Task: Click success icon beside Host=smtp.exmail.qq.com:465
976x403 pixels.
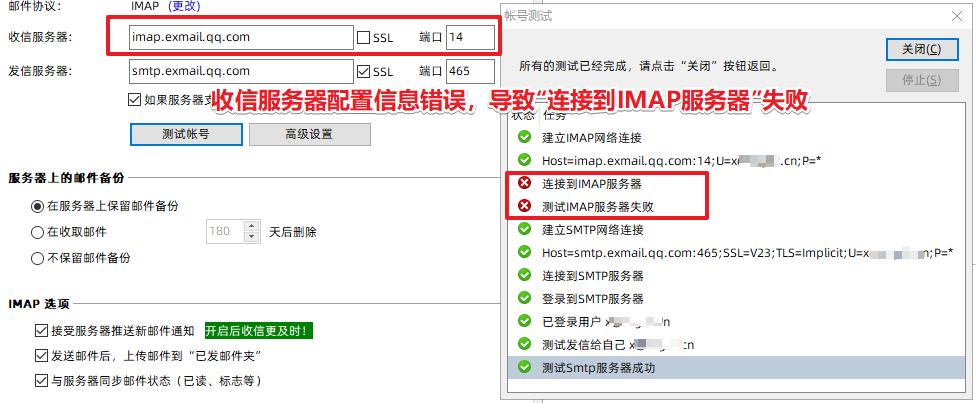Action: click(x=525, y=252)
